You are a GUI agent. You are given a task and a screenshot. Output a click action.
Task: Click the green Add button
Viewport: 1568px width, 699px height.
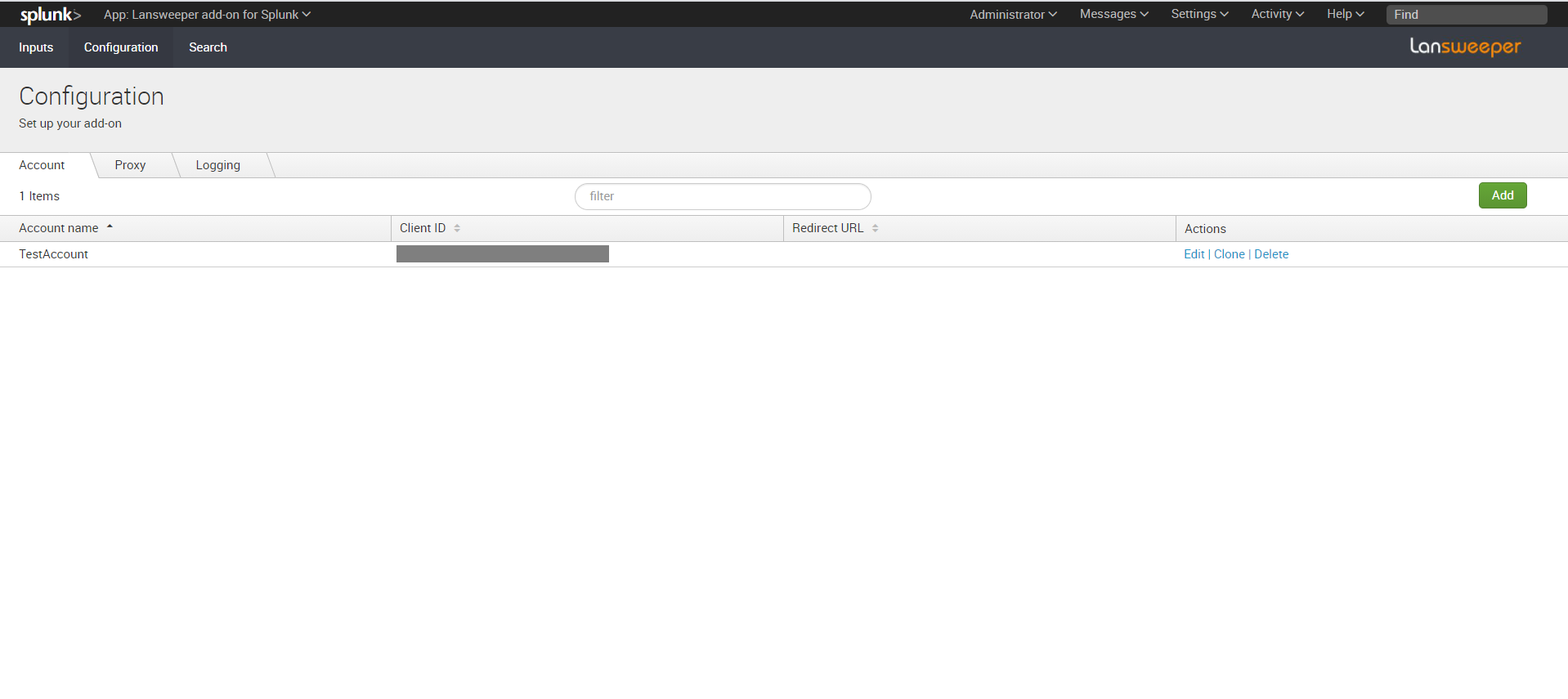(1502, 195)
